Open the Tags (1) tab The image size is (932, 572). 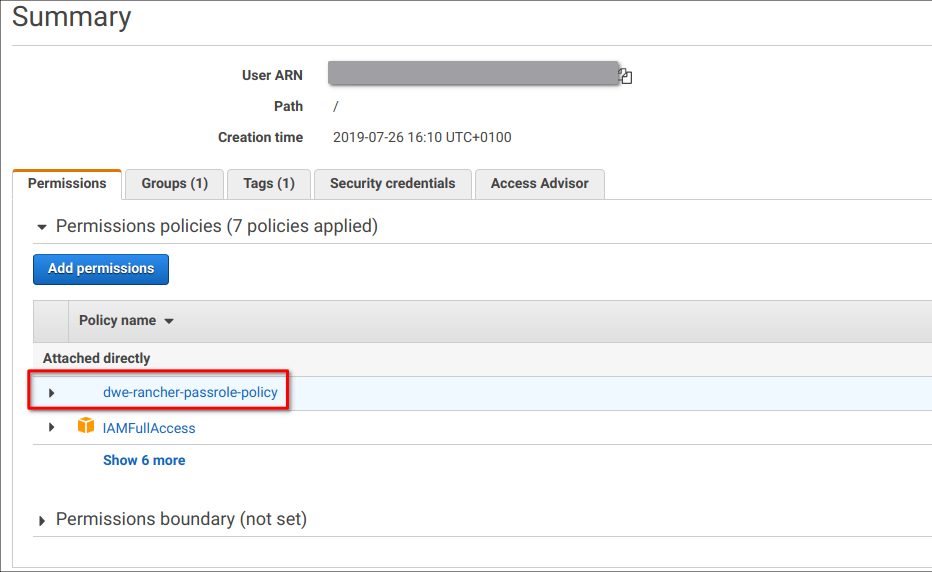[269, 184]
